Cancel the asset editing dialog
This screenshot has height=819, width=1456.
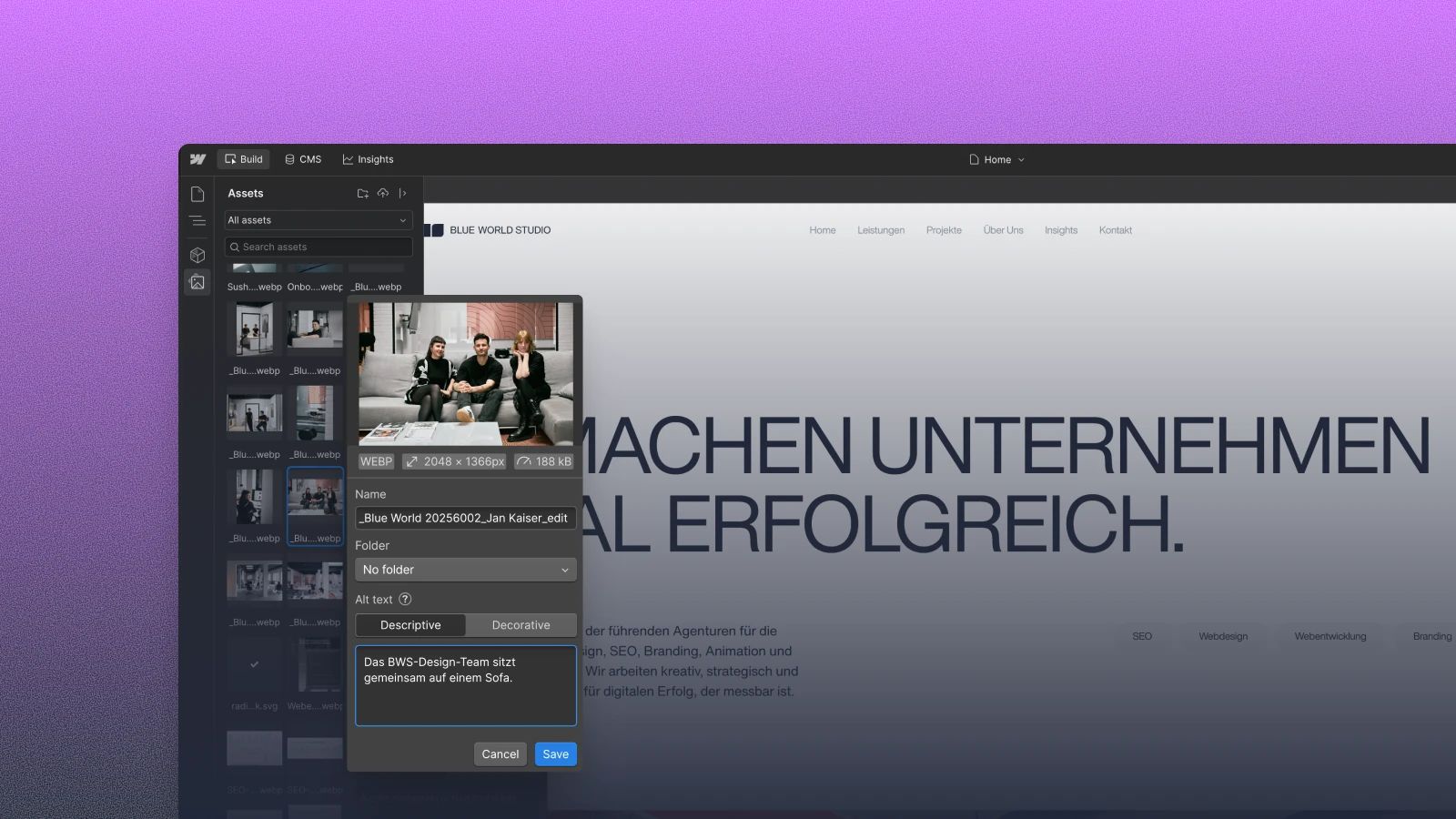pos(500,753)
